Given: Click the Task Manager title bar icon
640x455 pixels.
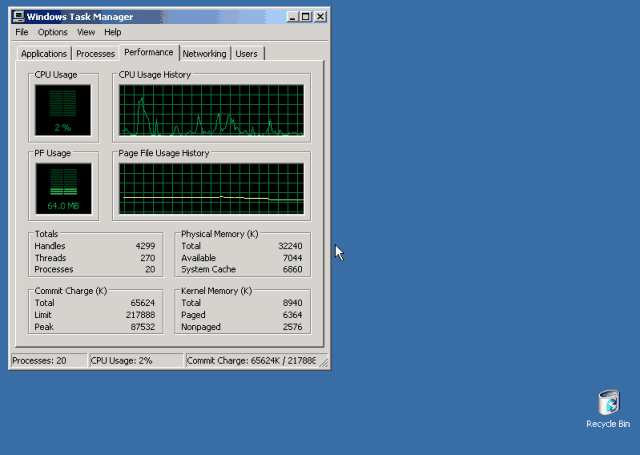Looking at the screenshot, I should click(x=18, y=17).
